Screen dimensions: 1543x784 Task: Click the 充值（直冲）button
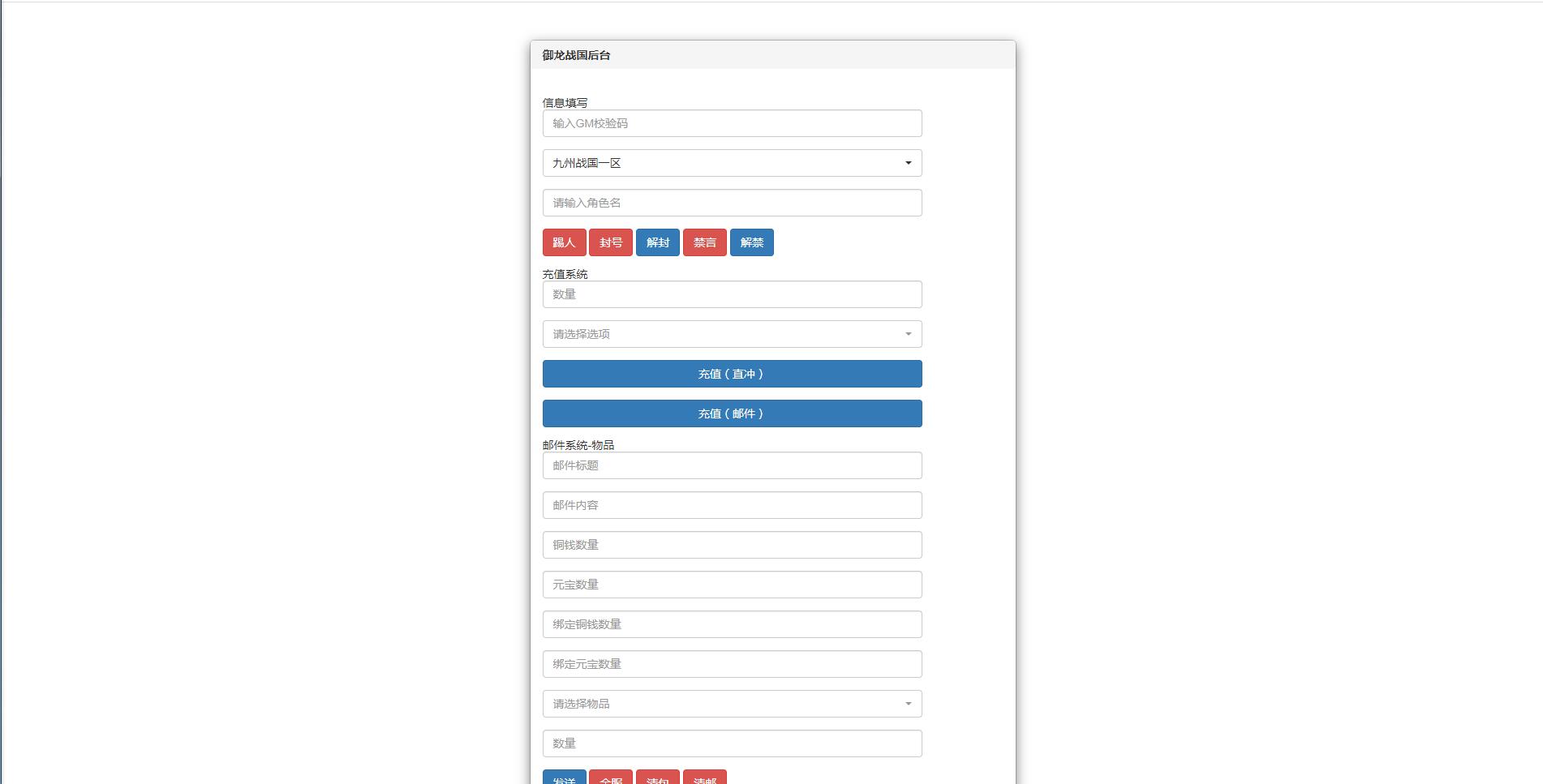tap(732, 374)
